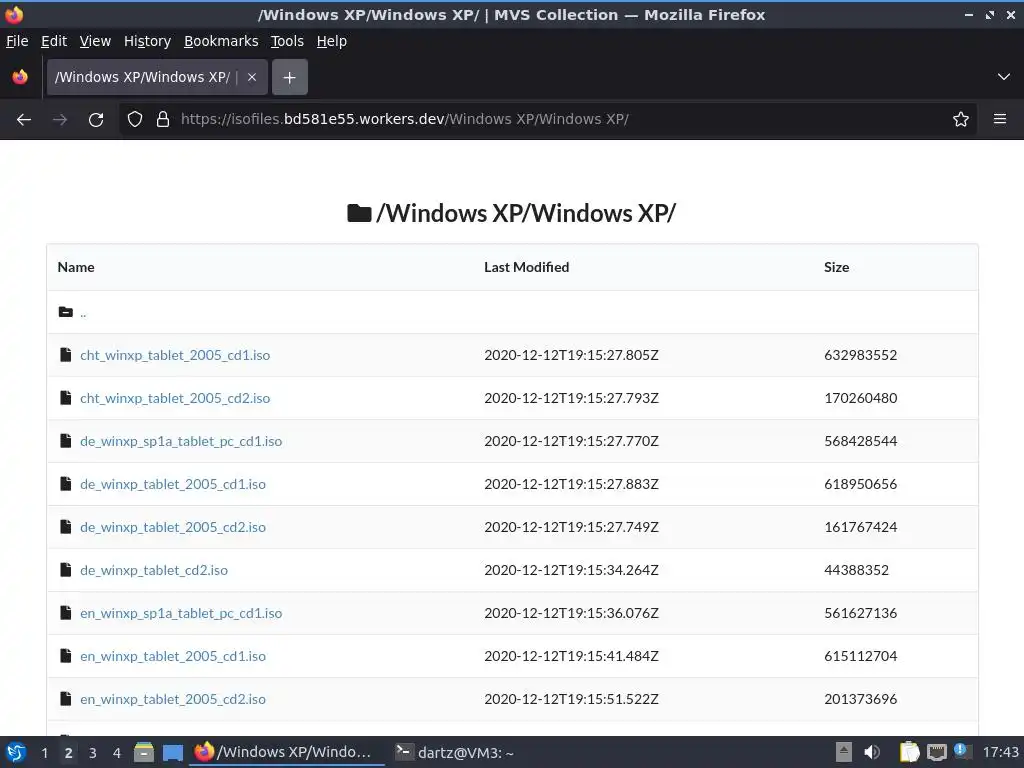Open the History menu
This screenshot has width=1024, height=768.
pos(147,41)
